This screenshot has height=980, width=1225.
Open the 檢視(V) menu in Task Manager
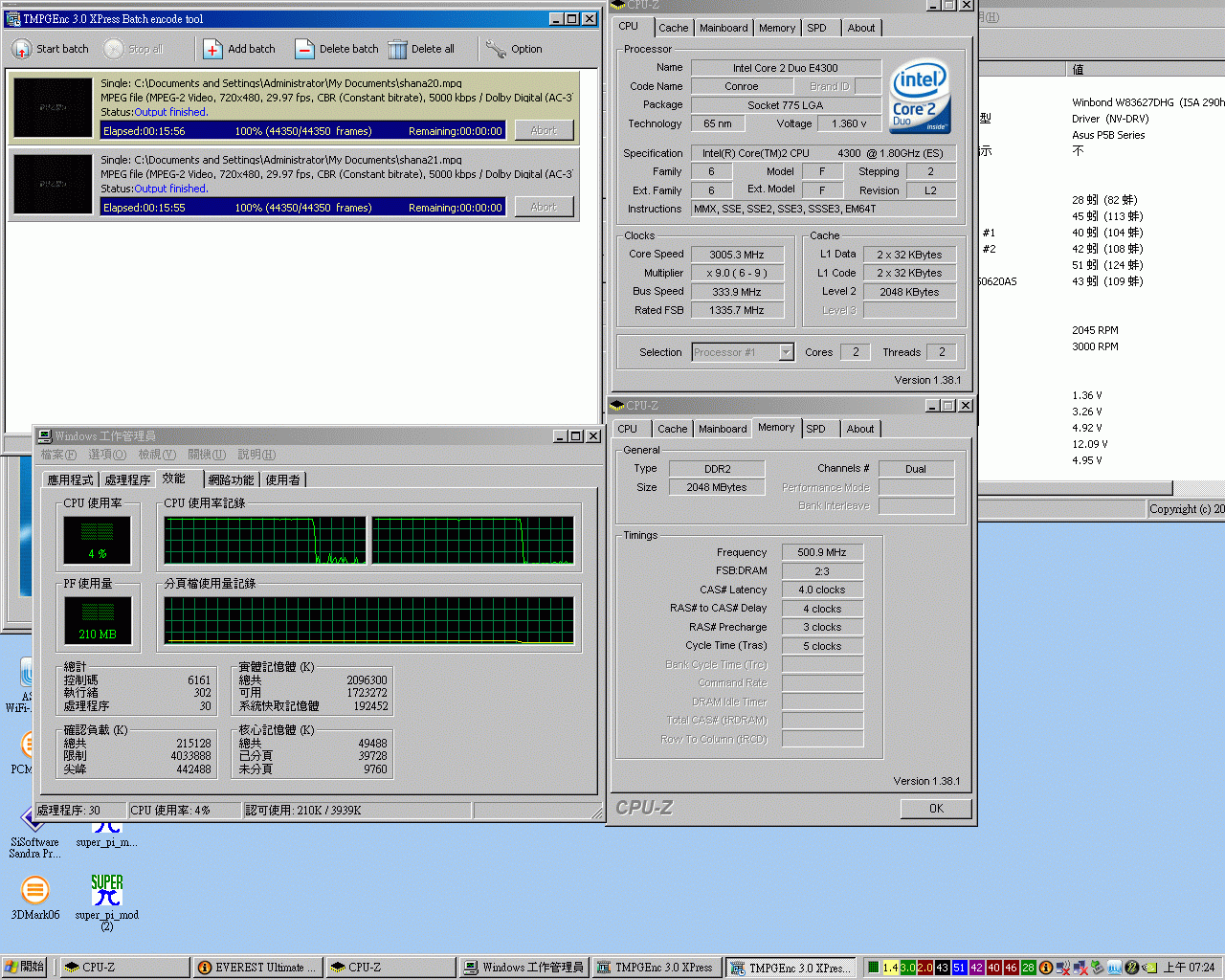(157, 455)
